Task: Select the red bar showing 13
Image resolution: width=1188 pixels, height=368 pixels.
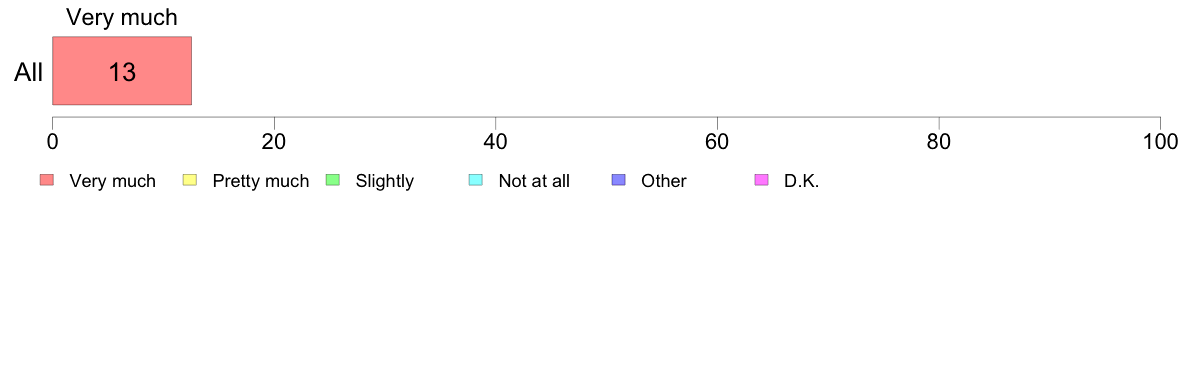Action: point(122,70)
